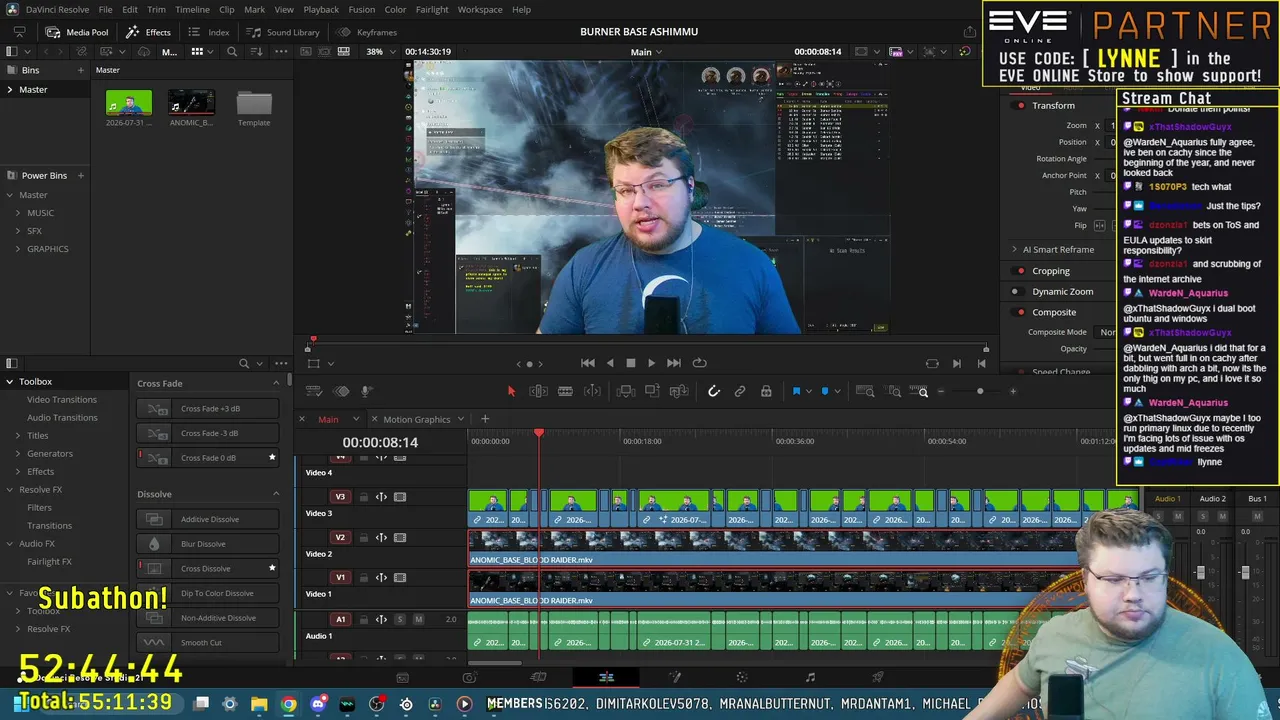
Task: Lock the Video 3 track
Action: point(364,497)
